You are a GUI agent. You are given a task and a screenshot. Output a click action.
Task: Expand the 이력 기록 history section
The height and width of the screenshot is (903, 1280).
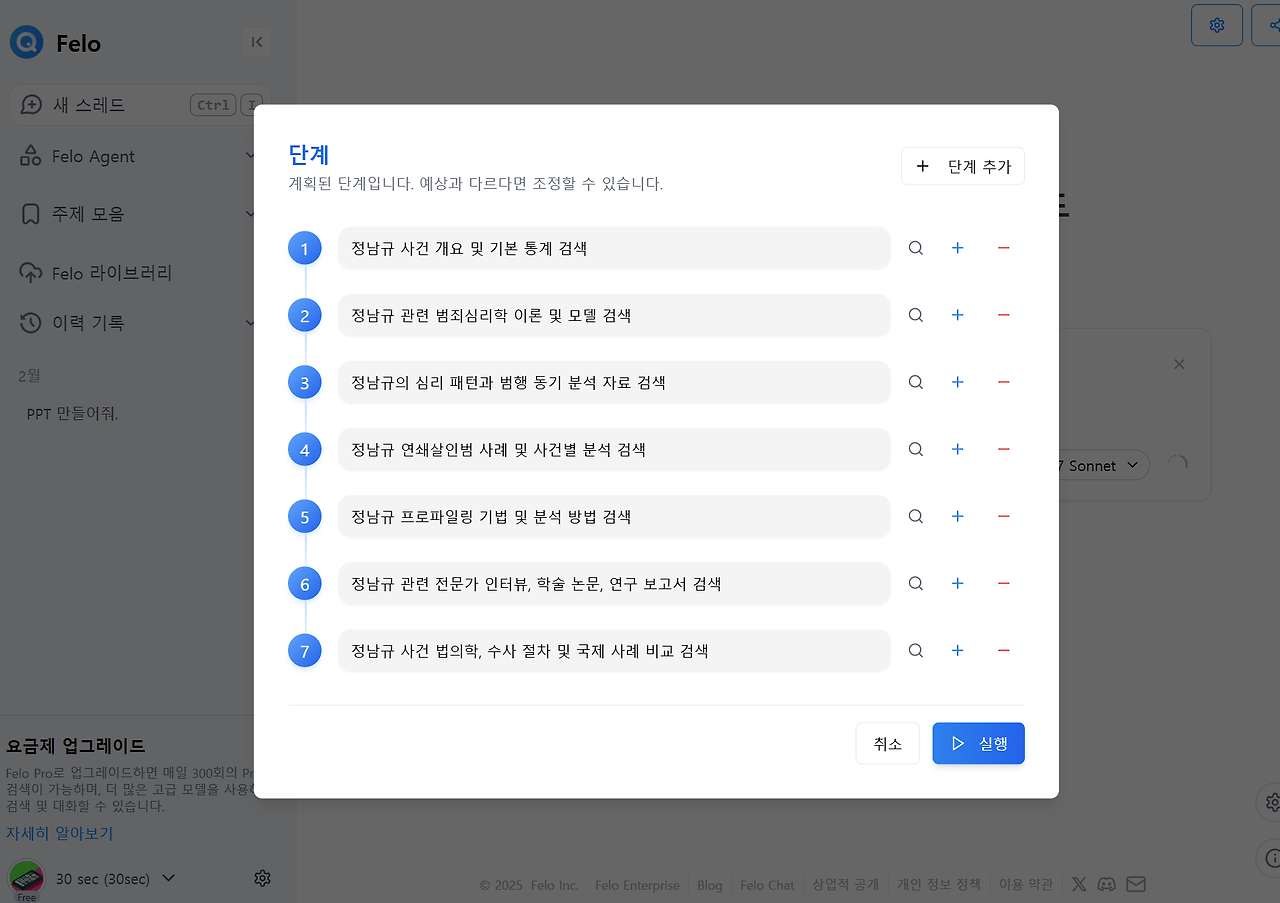click(249, 322)
